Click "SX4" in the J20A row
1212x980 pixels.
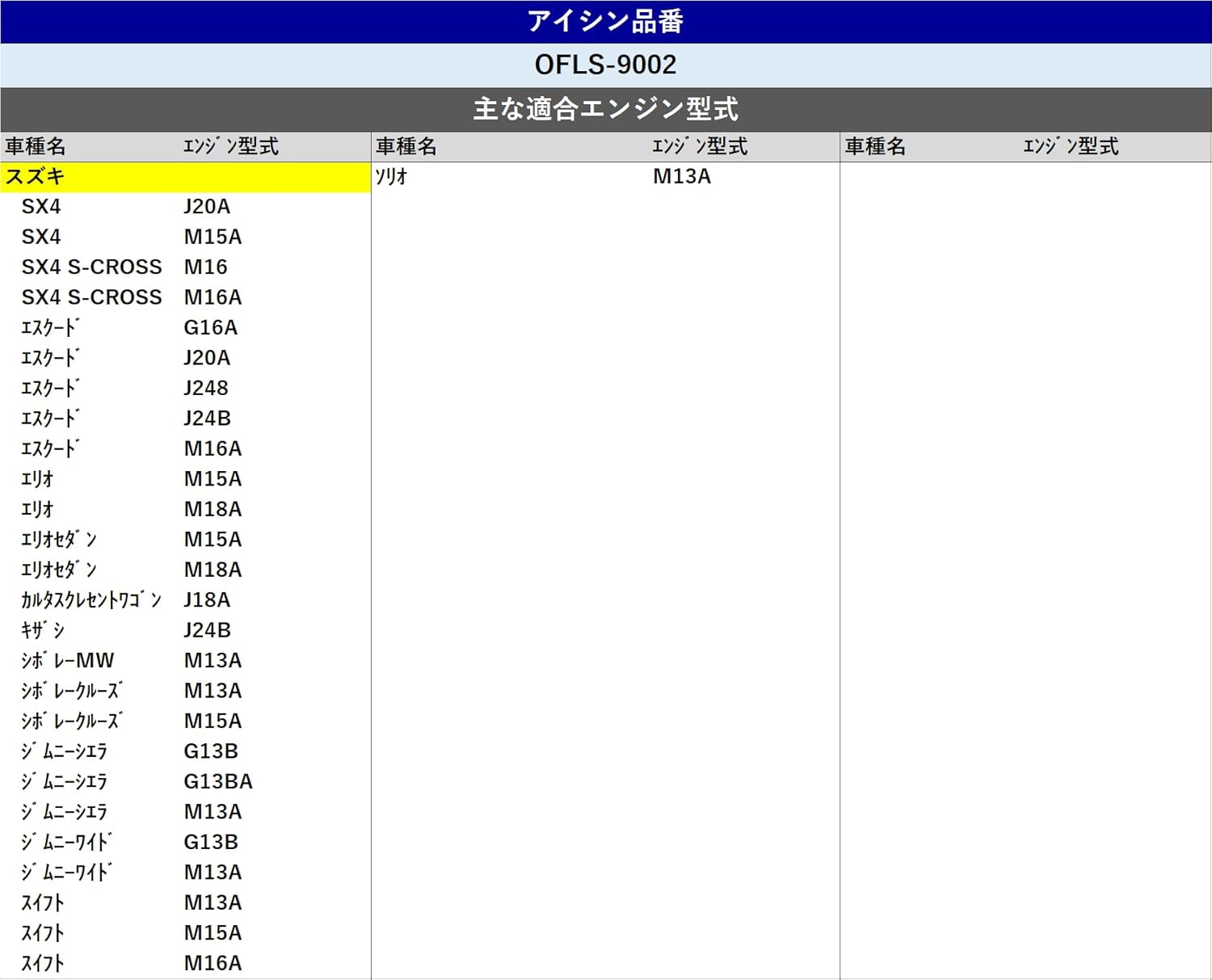(41, 207)
